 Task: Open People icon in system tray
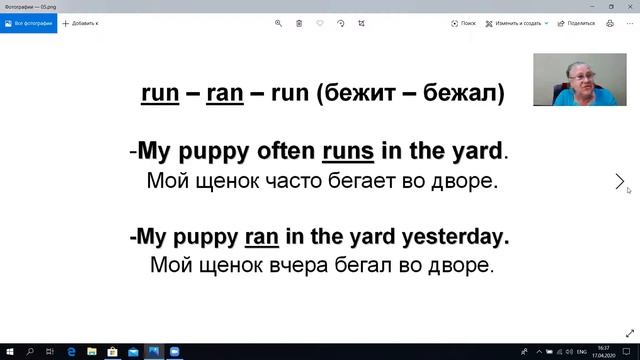pyautogui.click(x=524, y=351)
